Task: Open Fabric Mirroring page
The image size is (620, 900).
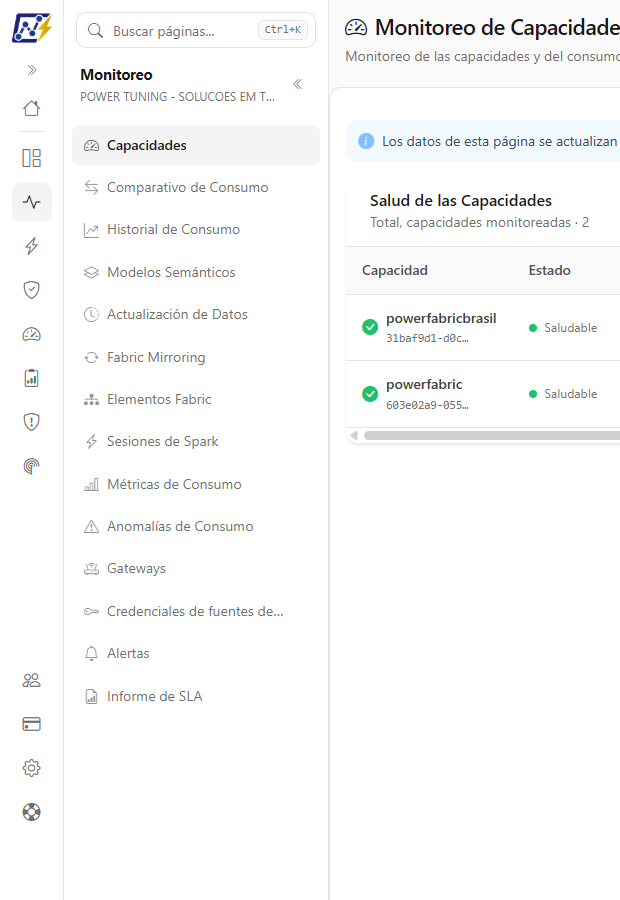Action: tap(196, 357)
